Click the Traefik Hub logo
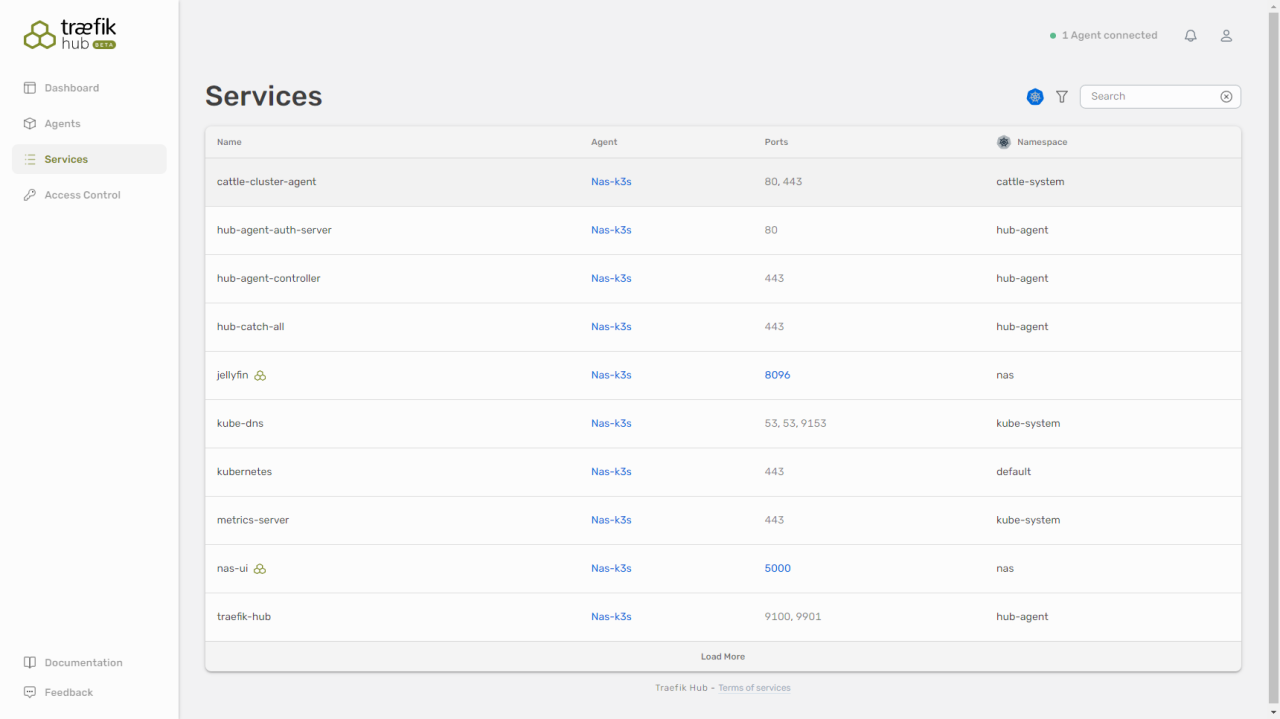This screenshot has width=1280, height=719. tap(70, 35)
